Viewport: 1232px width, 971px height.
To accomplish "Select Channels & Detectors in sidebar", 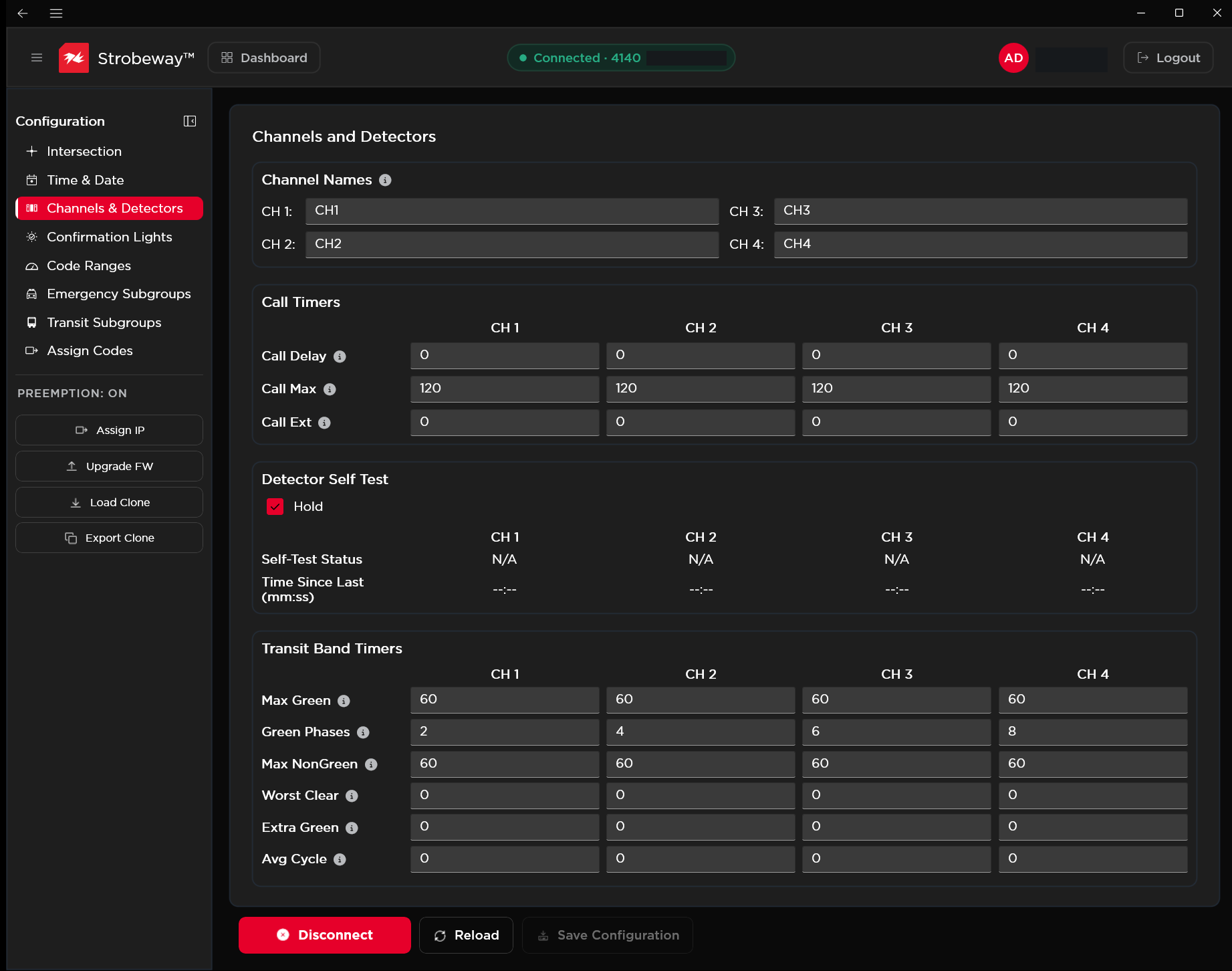I will [x=109, y=208].
